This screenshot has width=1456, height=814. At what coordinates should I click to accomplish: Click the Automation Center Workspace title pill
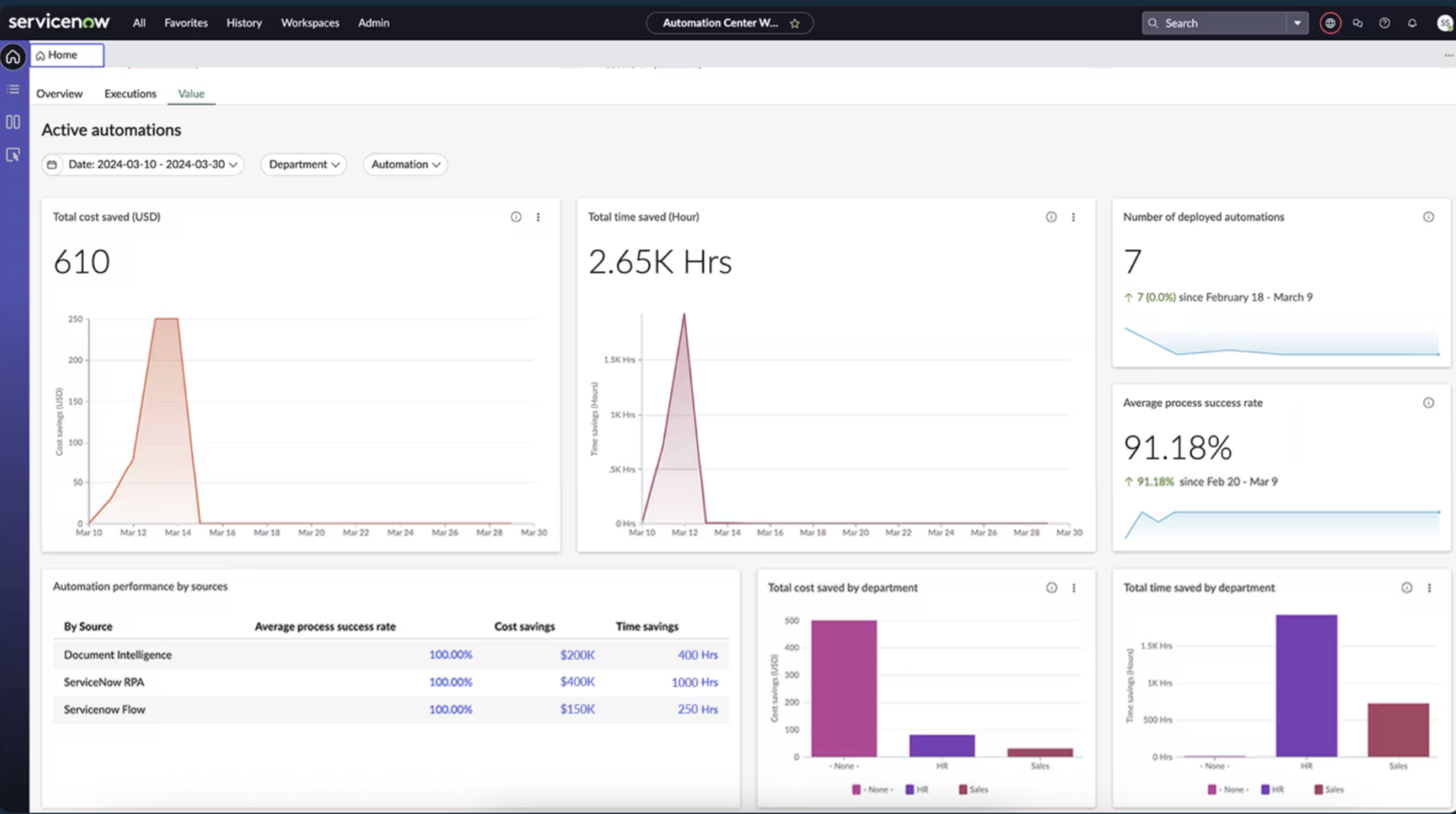point(729,23)
